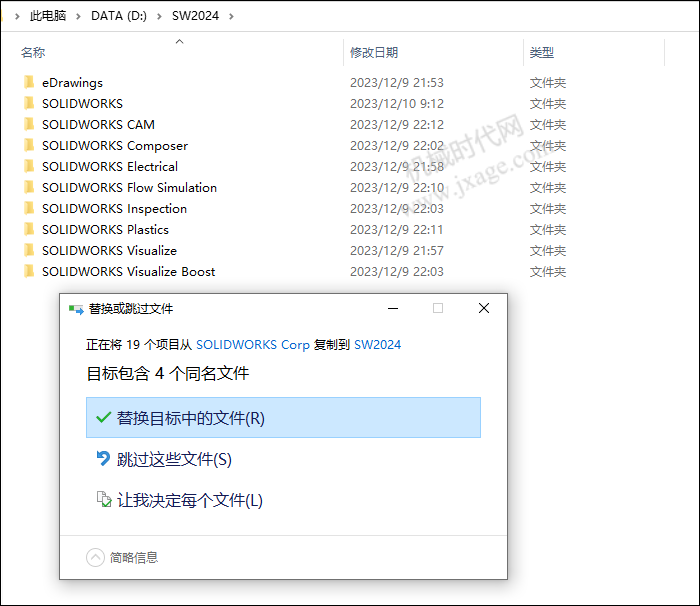Screen dimensions: 700x606
Task: Click date 2023/12/10 9:12 cell
Action: point(397,104)
